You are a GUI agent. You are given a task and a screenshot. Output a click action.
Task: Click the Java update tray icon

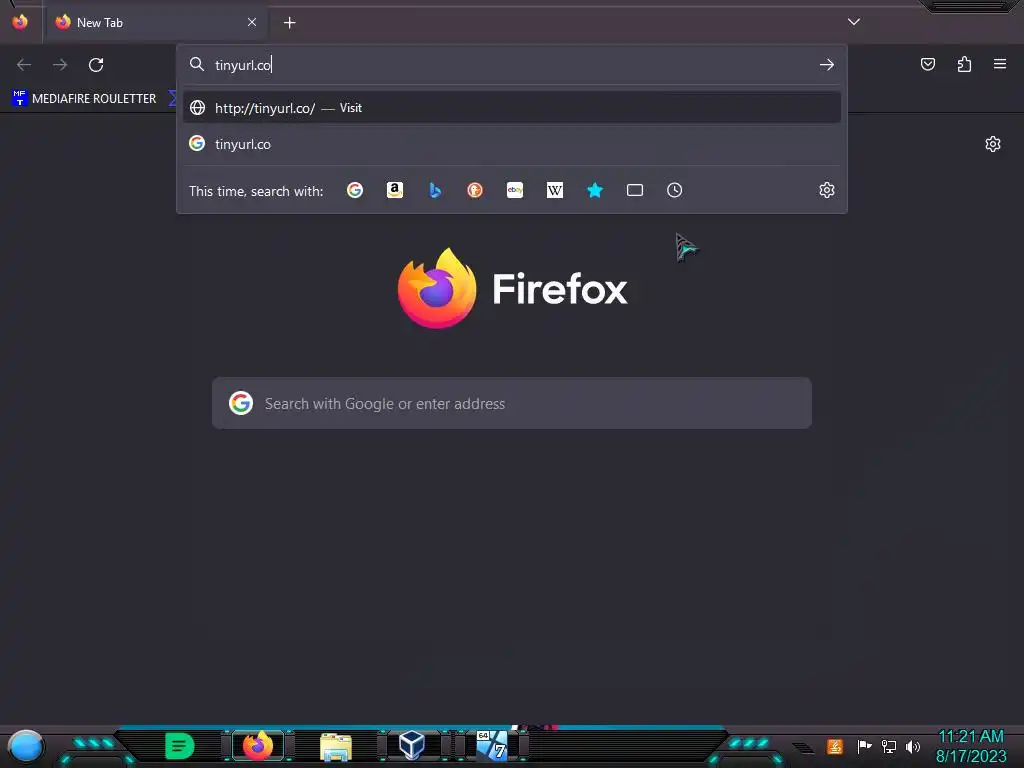tap(835, 746)
